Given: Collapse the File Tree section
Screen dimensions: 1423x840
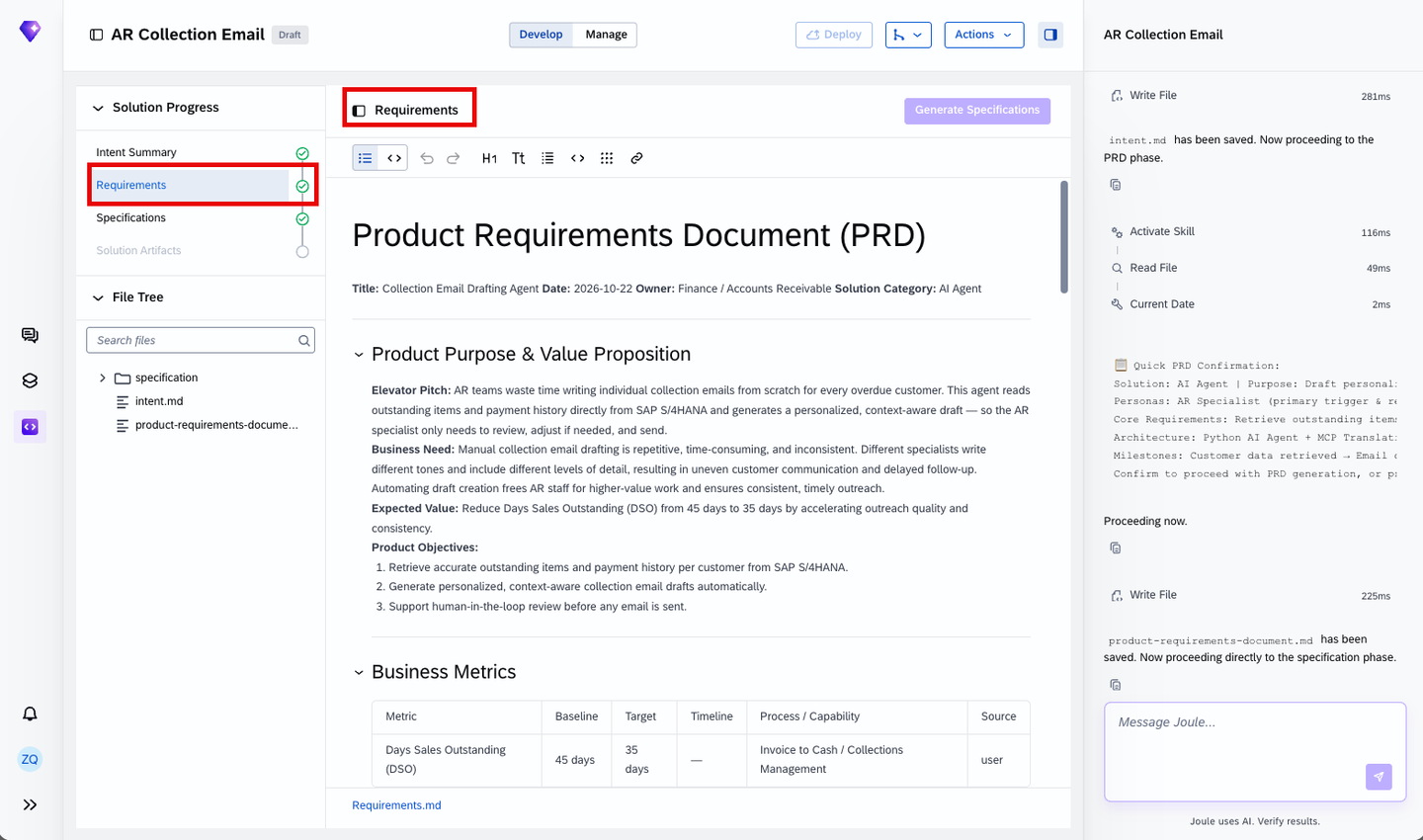Looking at the screenshot, I should pyautogui.click(x=98, y=297).
